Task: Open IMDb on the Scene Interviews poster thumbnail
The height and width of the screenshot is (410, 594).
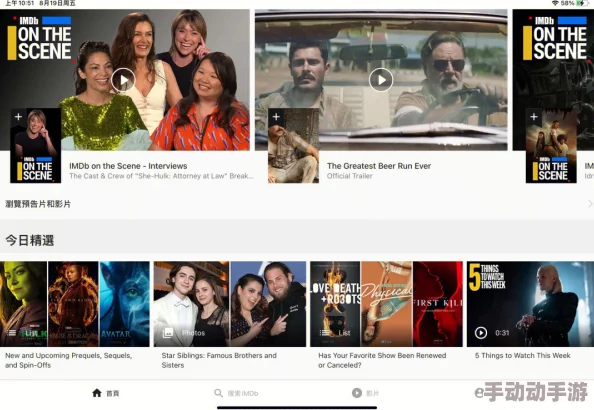Action: point(36,146)
